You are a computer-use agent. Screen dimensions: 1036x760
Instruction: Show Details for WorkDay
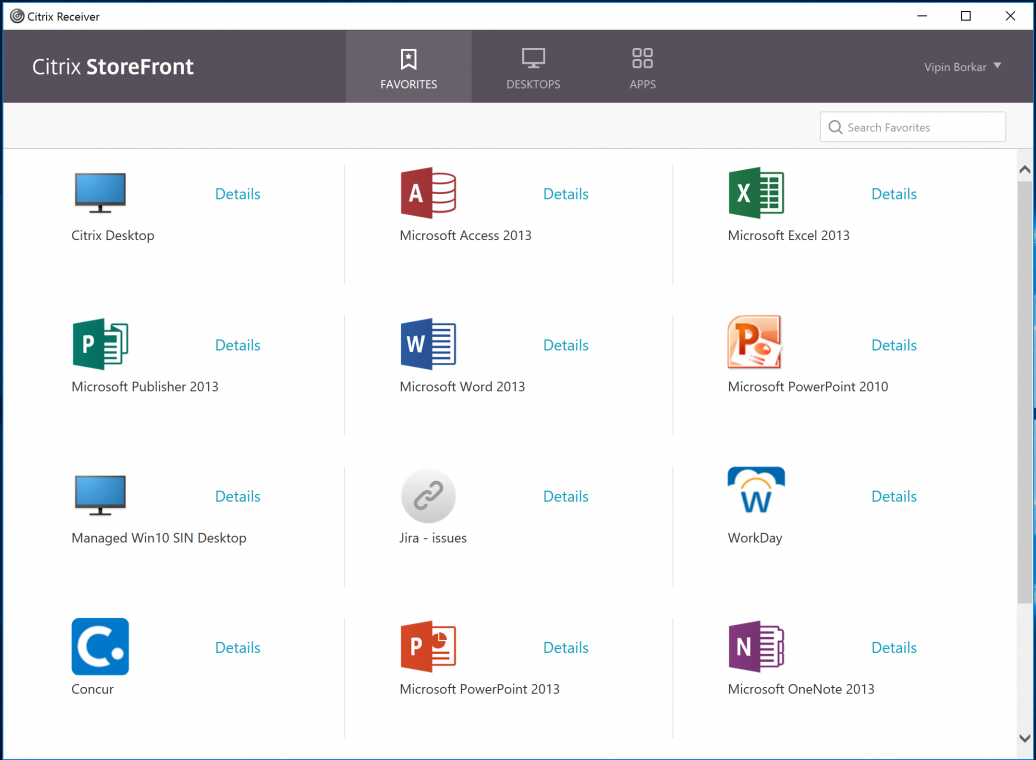click(x=894, y=496)
